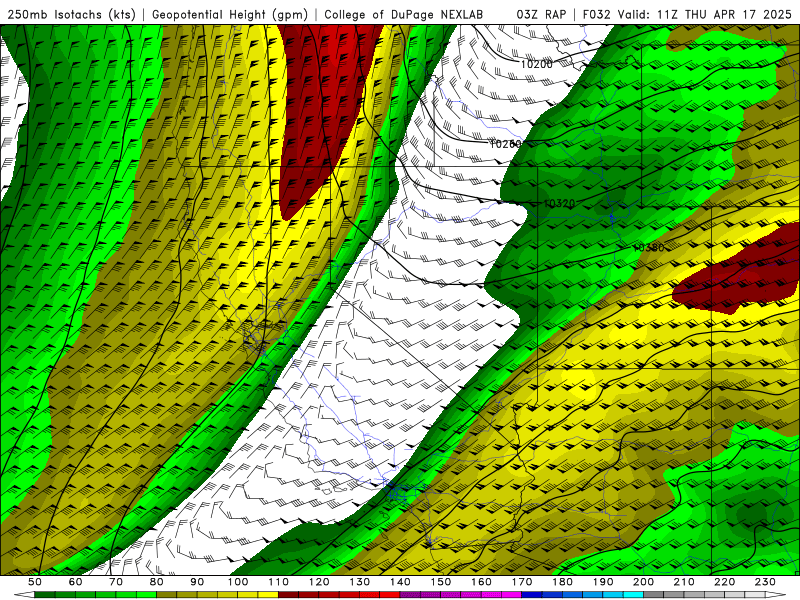Screen dimensions: 800x600
Task: Click the 170 value on the color scale
Action: coord(522,582)
